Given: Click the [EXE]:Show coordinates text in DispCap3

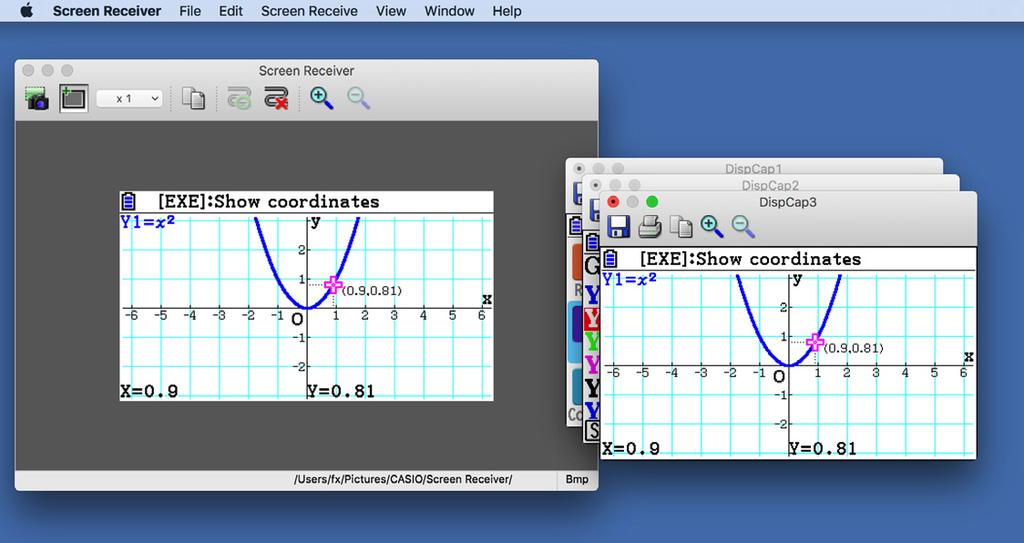Looking at the screenshot, I should point(750,259).
